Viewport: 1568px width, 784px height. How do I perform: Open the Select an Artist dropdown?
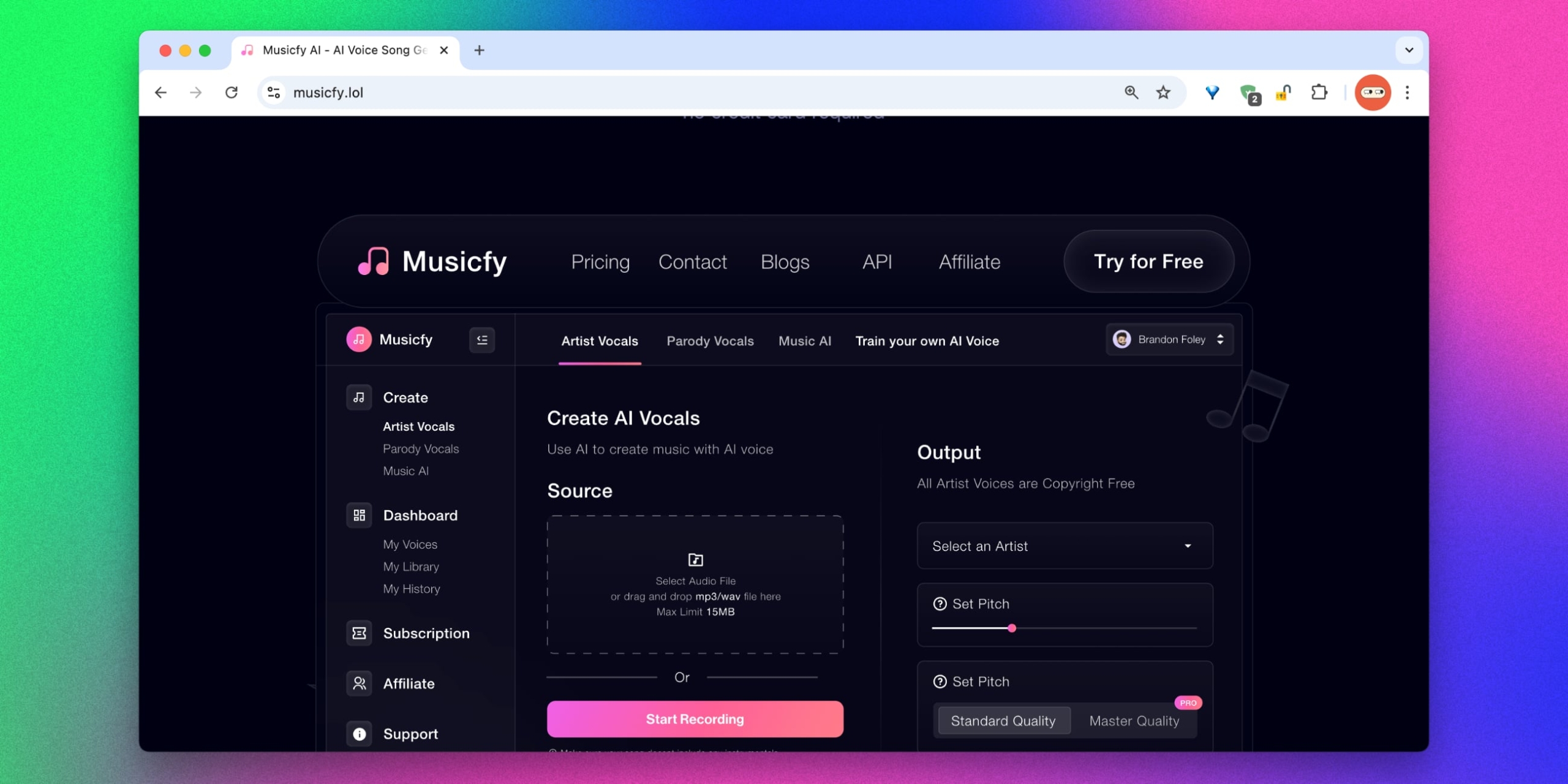1063,546
